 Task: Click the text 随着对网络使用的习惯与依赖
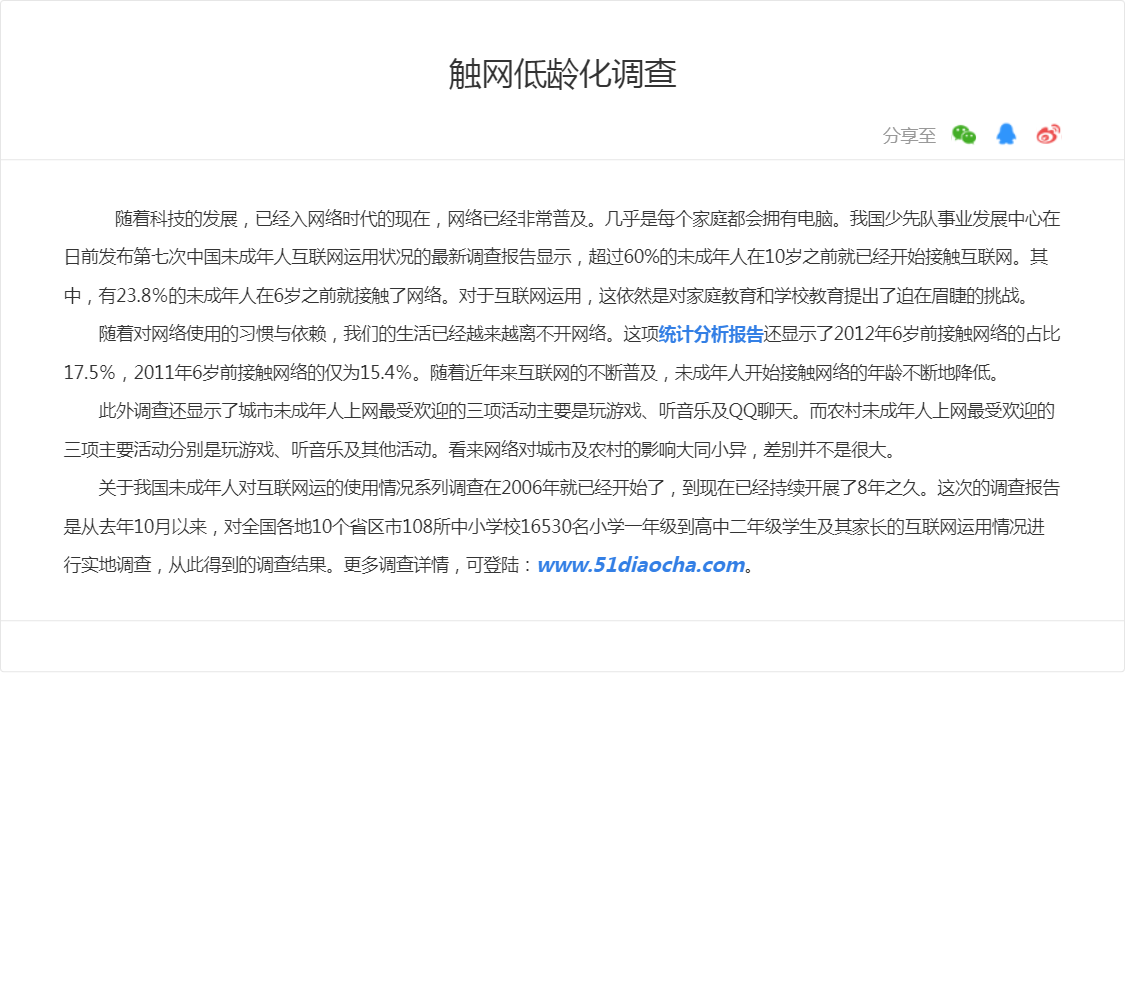[212, 334]
